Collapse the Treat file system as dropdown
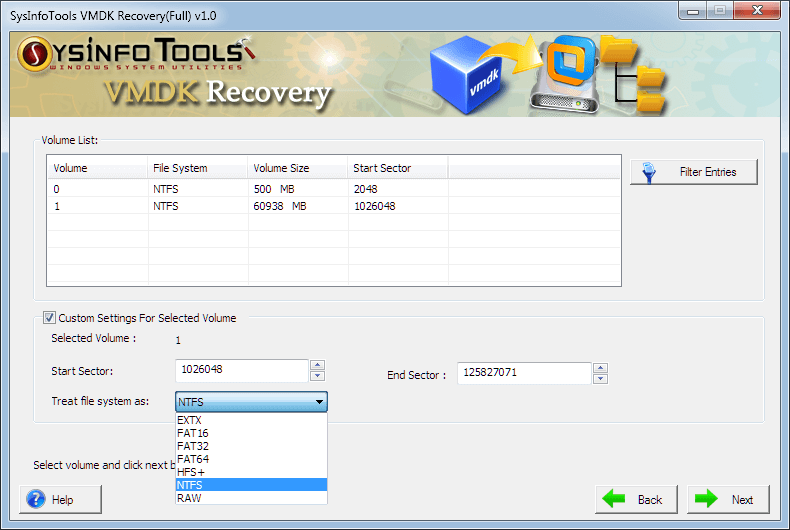 tap(319, 402)
